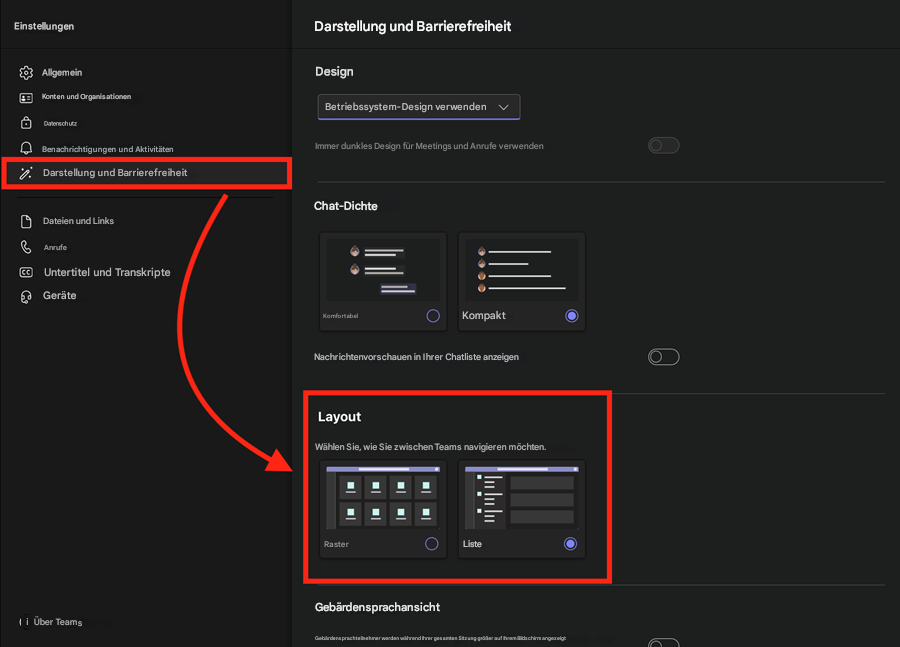Click the Konten und Organisationen ID card icon

[x=26, y=98]
